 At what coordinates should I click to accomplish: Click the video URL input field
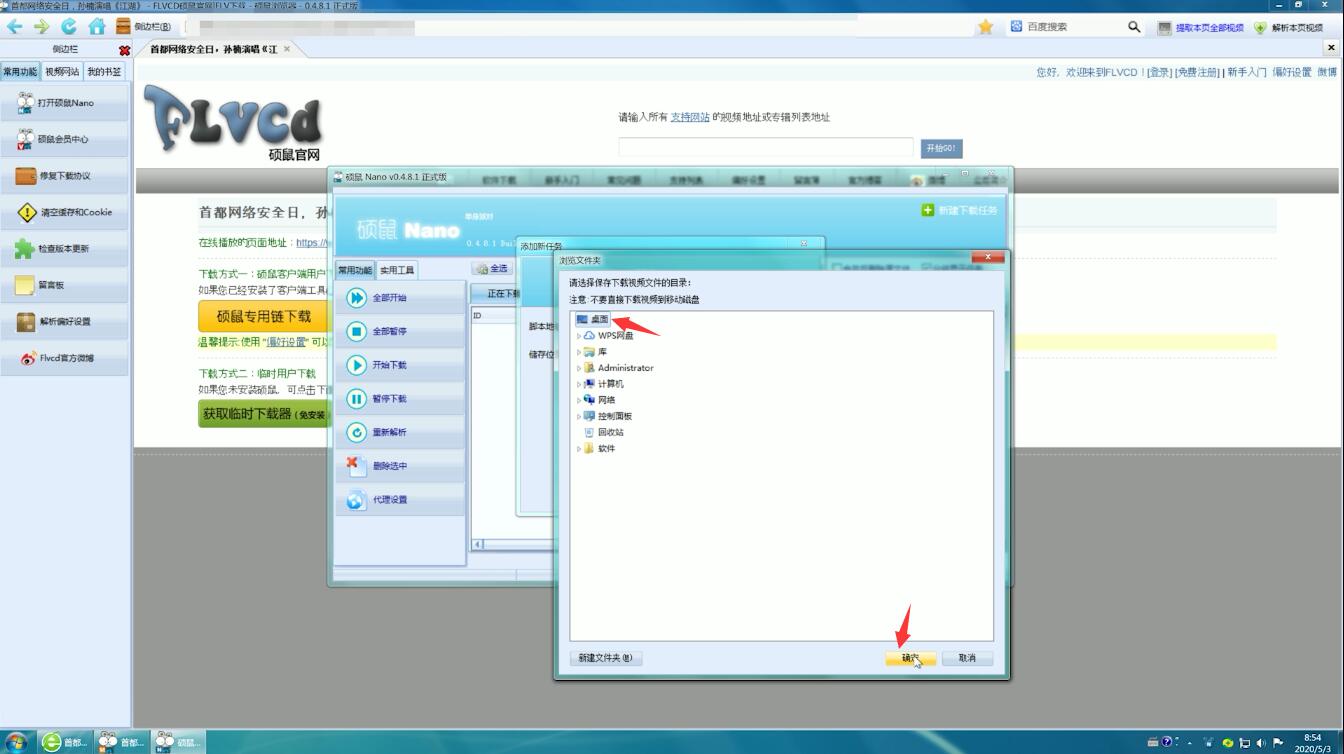click(x=766, y=147)
